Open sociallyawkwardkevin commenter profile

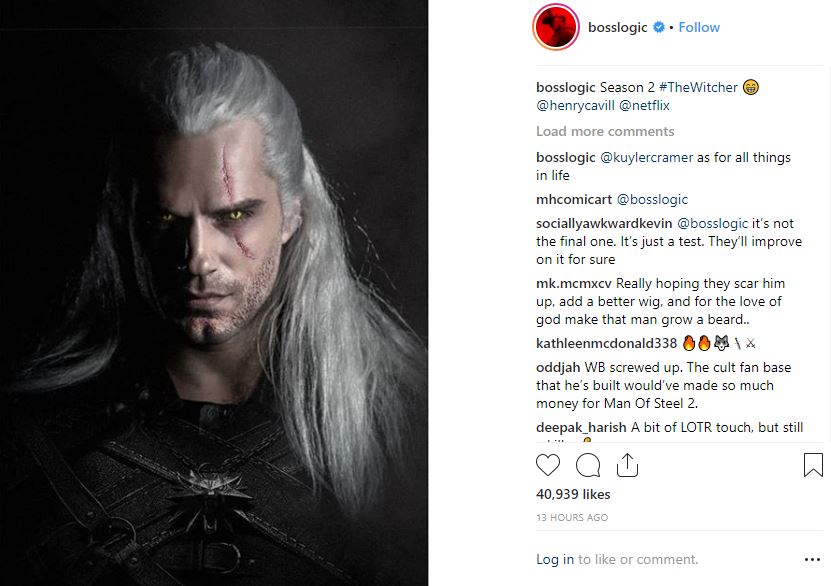point(605,224)
